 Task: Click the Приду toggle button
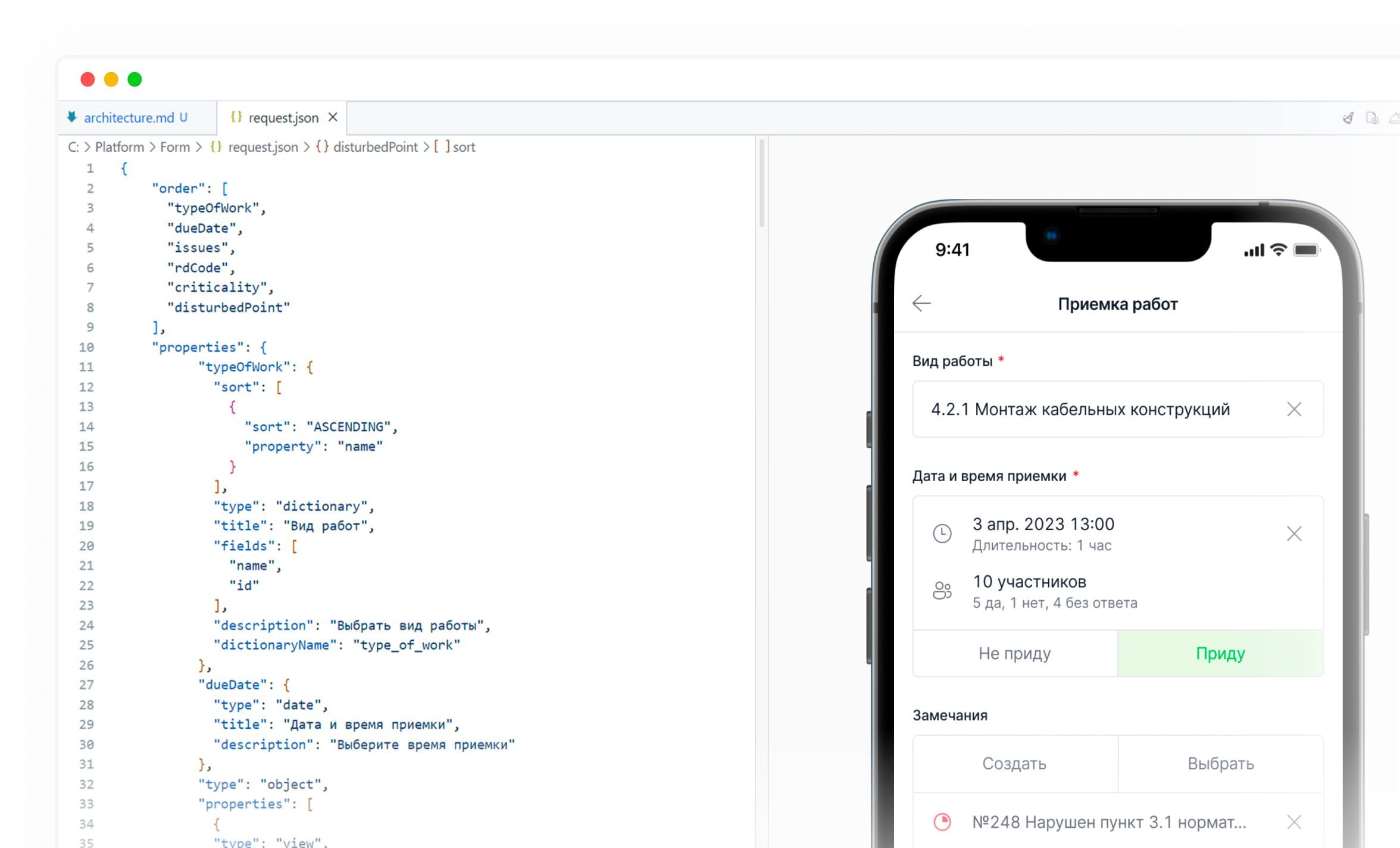point(1220,653)
